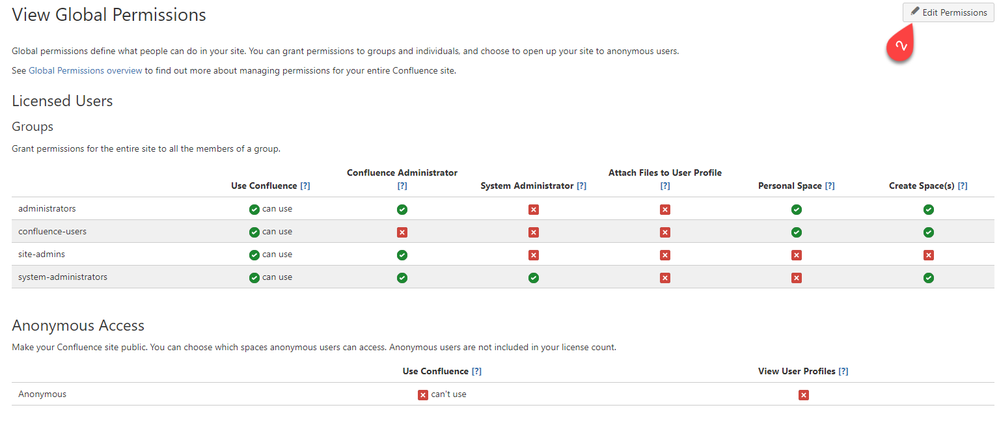
Task: Click administrators Attach Files red cross icon
Action: pyautogui.click(x=665, y=210)
